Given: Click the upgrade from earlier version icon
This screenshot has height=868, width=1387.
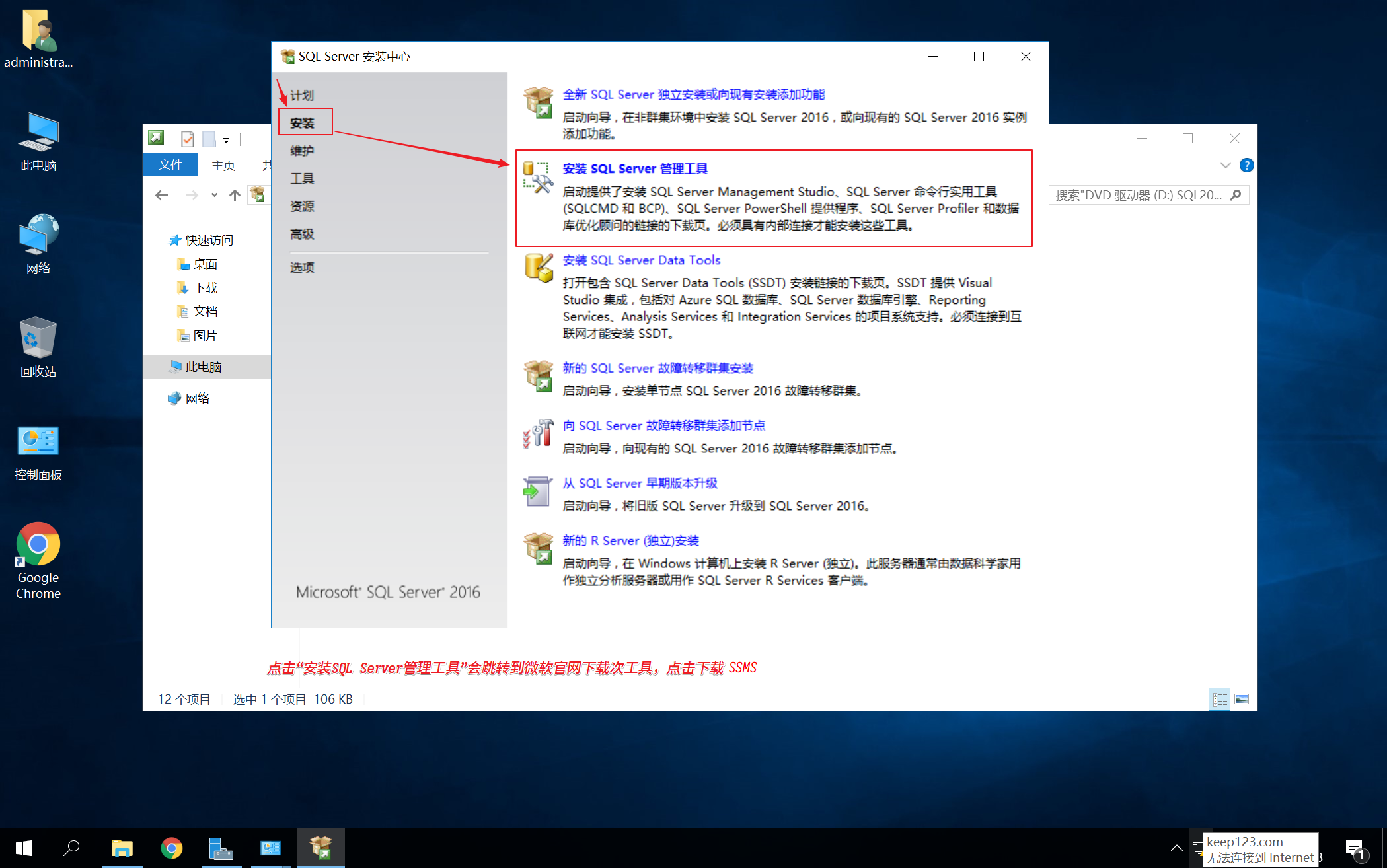Looking at the screenshot, I should click(539, 491).
